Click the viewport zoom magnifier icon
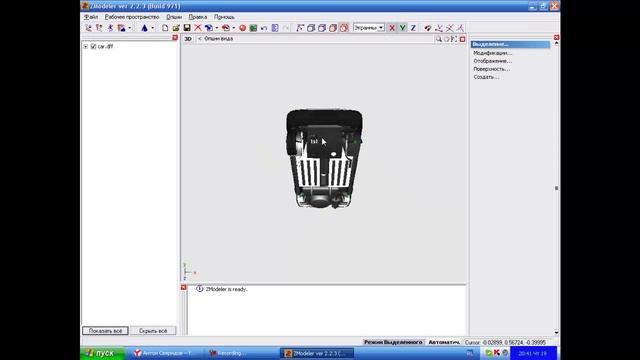This screenshot has height=360, width=640. pyautogui.click(x=438, y=39)
